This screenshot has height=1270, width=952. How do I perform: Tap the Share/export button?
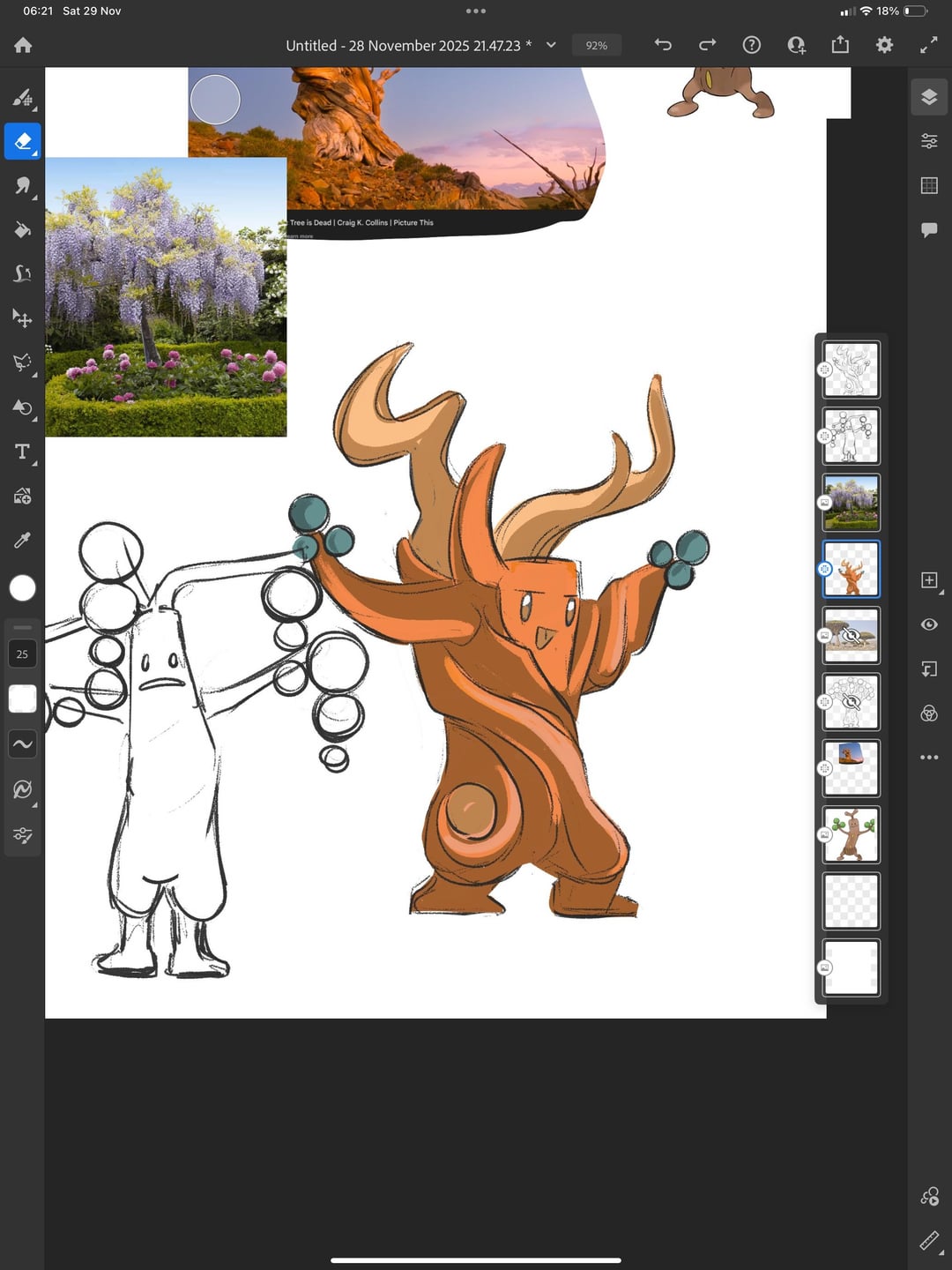(x=840, y=45)
